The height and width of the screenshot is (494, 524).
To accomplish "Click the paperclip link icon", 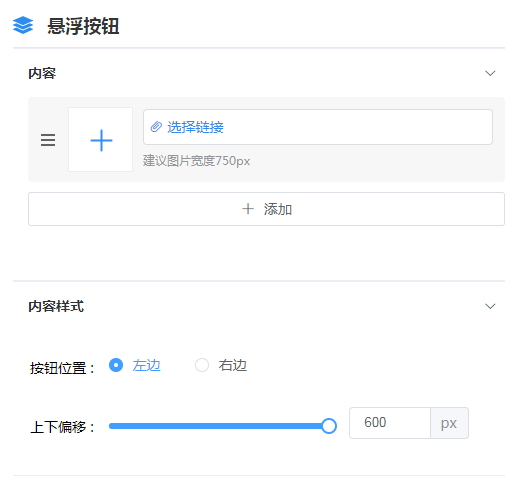I will coord(156,127).
